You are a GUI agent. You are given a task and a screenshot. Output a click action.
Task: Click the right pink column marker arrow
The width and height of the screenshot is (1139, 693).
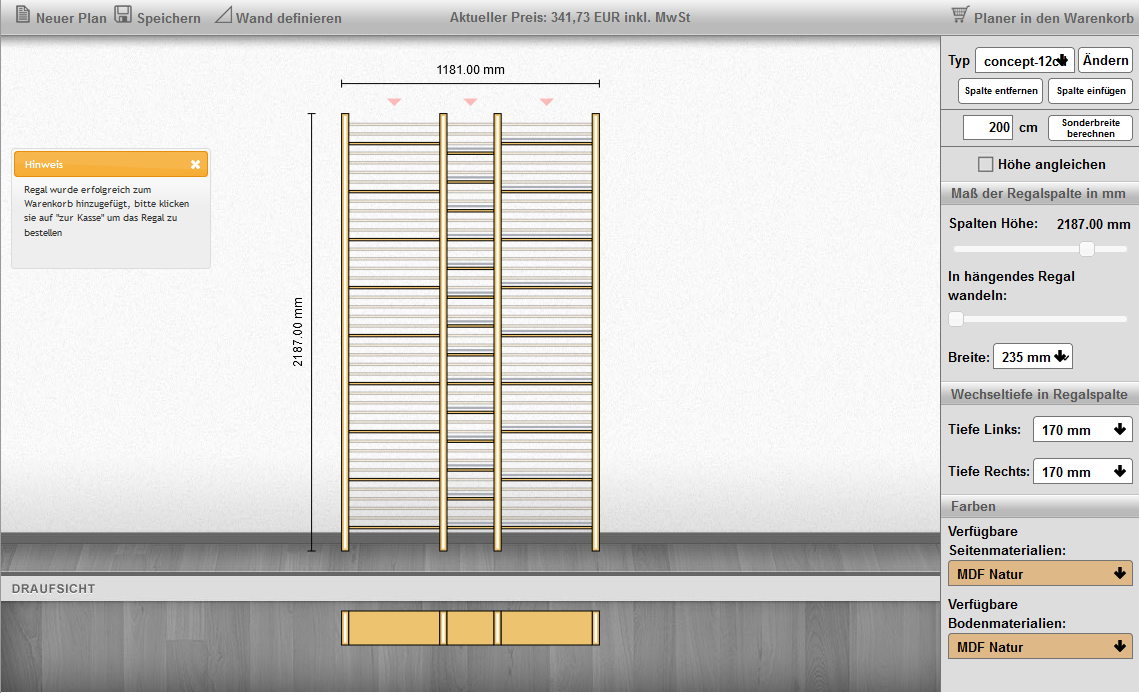[x=546, y=101]
